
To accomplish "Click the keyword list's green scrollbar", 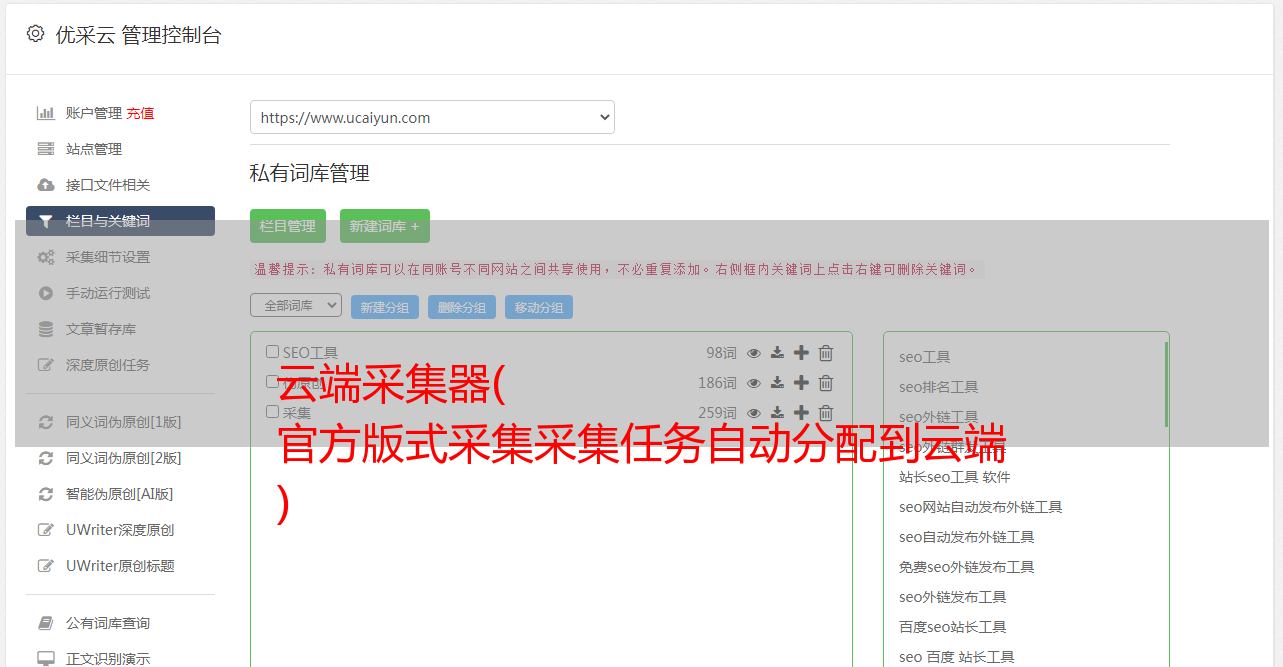I will point(1166,384).
